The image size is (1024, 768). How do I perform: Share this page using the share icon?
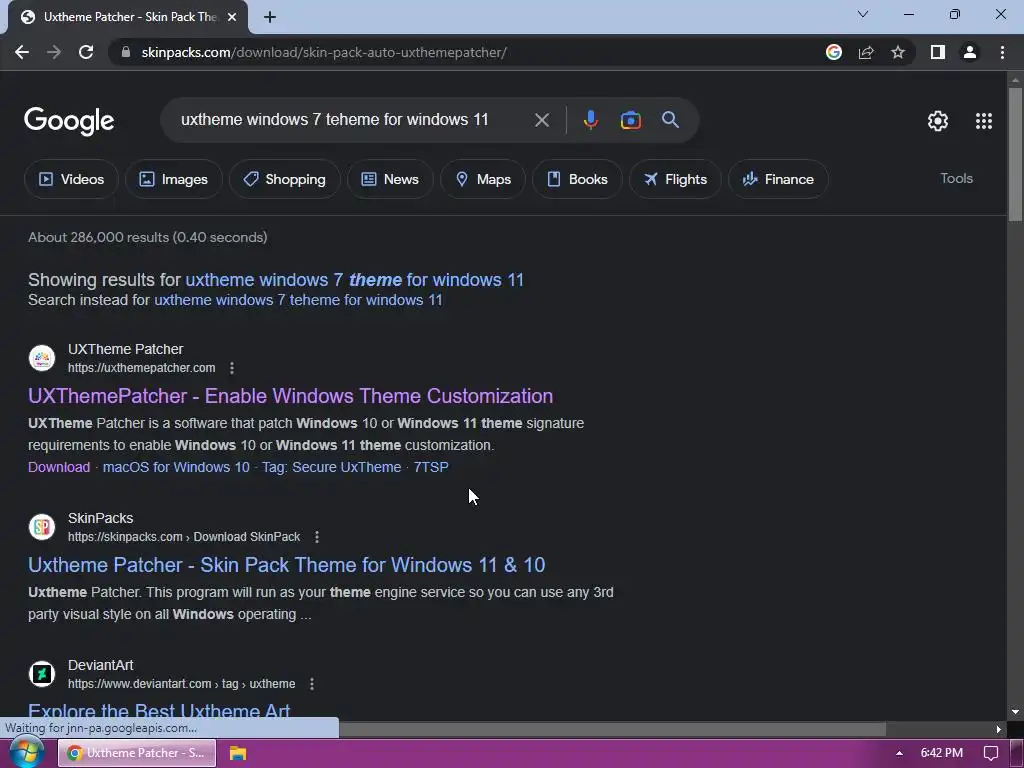(x=866, y=52)
